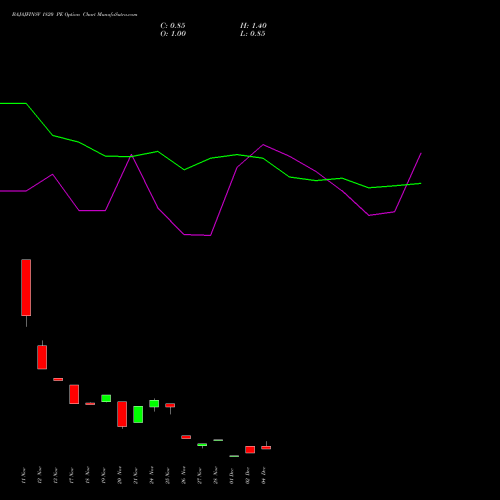Click the red candle above 20 Nov
The image size is (500, 500).
(122, 414)
